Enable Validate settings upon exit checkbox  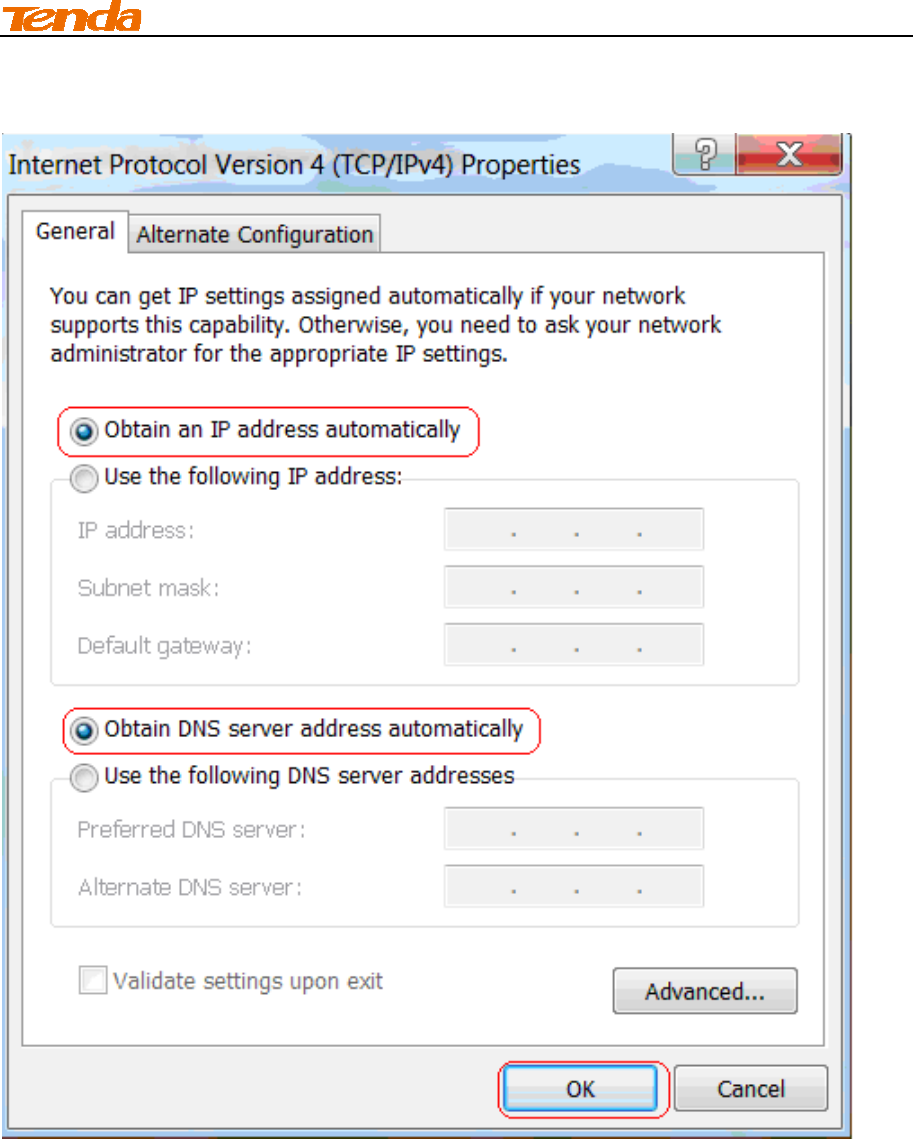93,980
